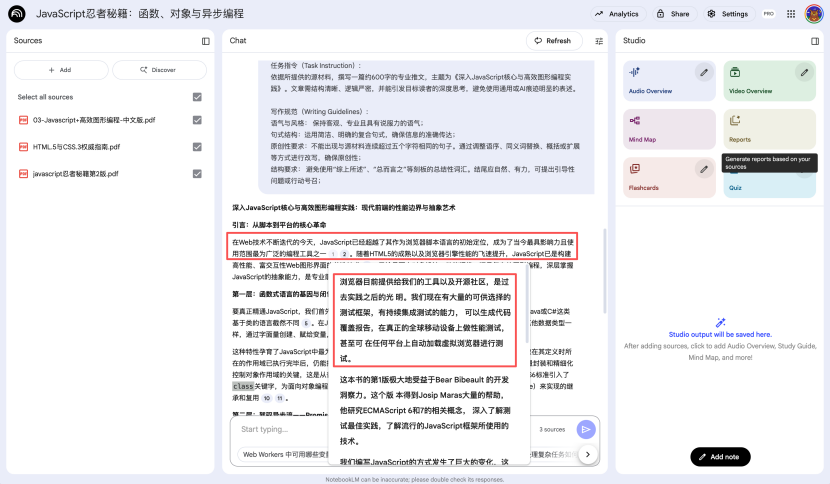Edit Video Overview customization pencil
The image size is (830, 484).
tap(804, 73)
